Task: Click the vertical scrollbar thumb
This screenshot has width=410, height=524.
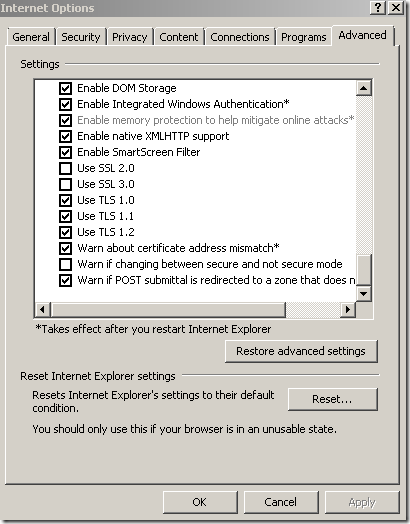Action: (x=364, y=270)
